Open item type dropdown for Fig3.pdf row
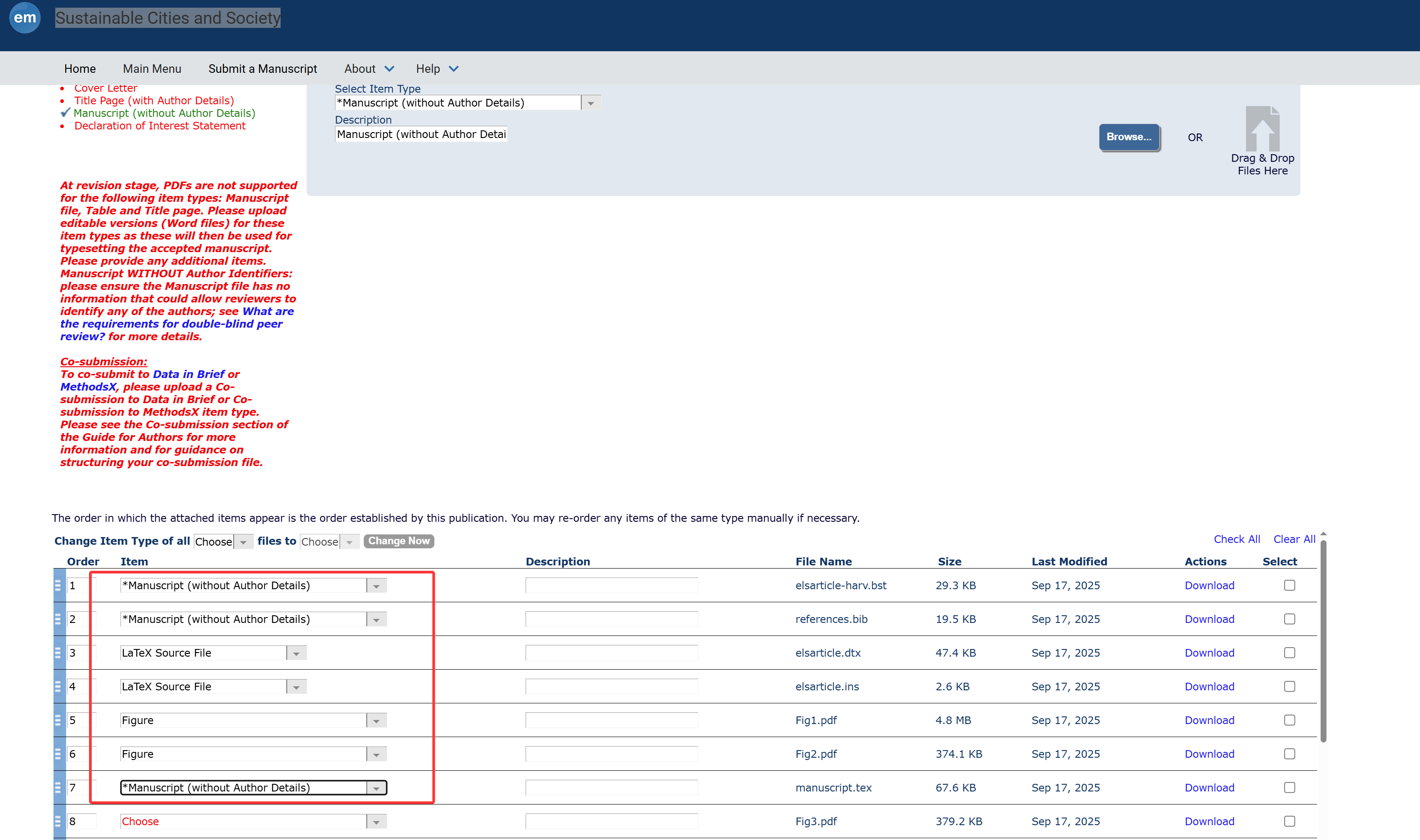 [376, 822]
